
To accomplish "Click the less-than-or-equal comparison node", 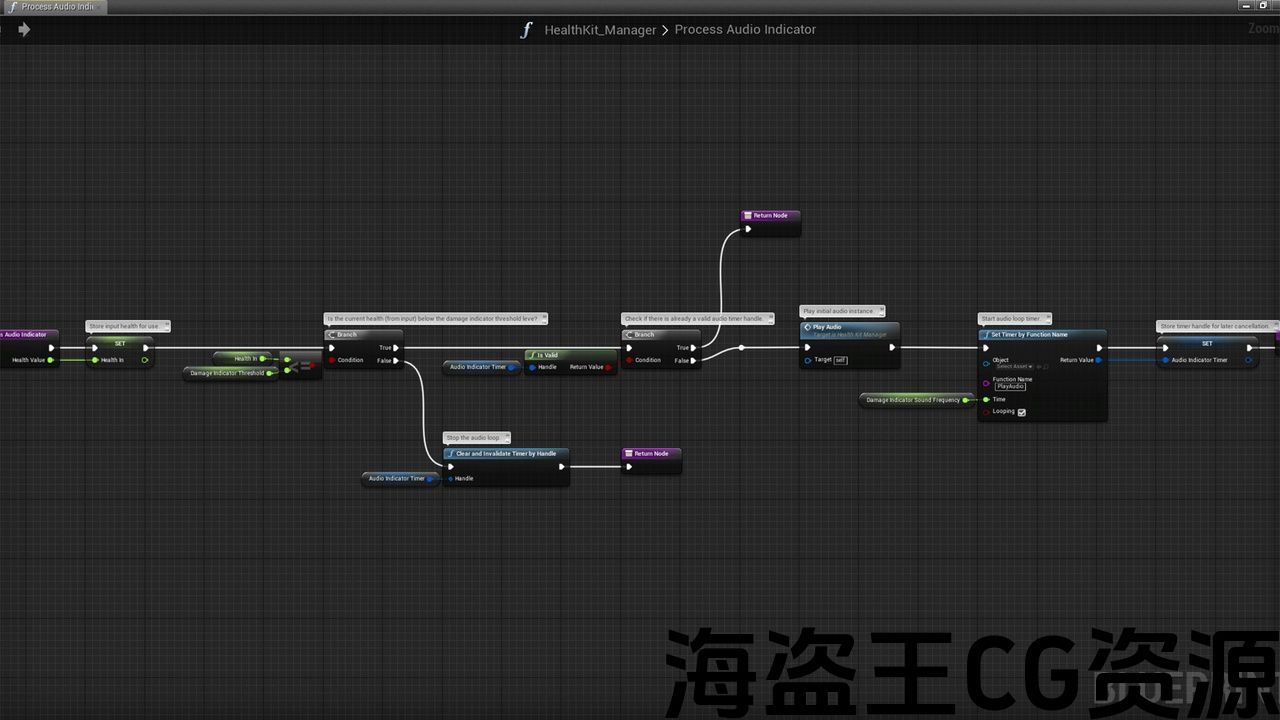I will [x=302, y=365].
